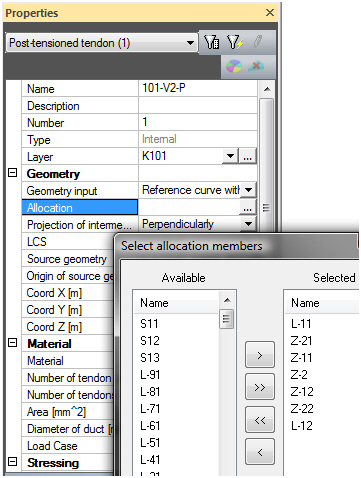361x478 pixels.
Task: Edit the Number field value 1
Action: click(x=197, y=122)
